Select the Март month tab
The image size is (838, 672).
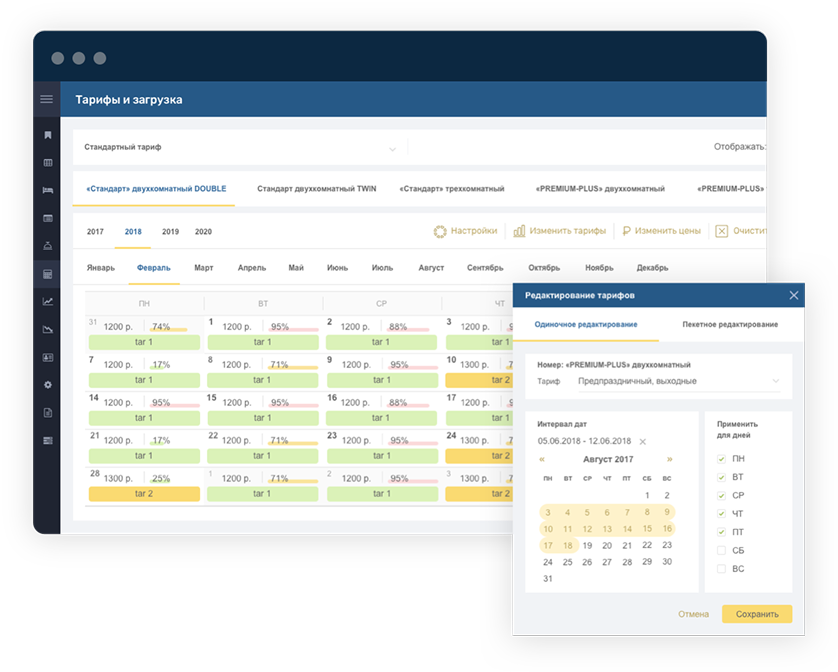pyautogui.click(x=204, y=268)
